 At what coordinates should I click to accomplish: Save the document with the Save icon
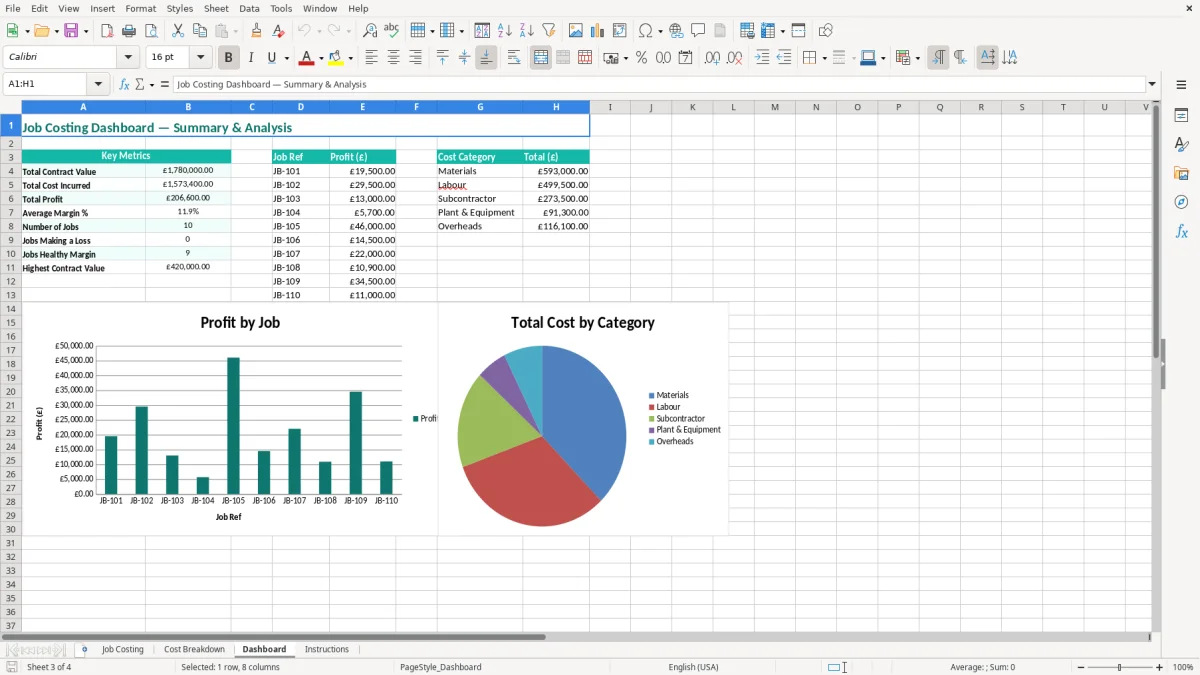pyautogui.click(x=71, y=31)
